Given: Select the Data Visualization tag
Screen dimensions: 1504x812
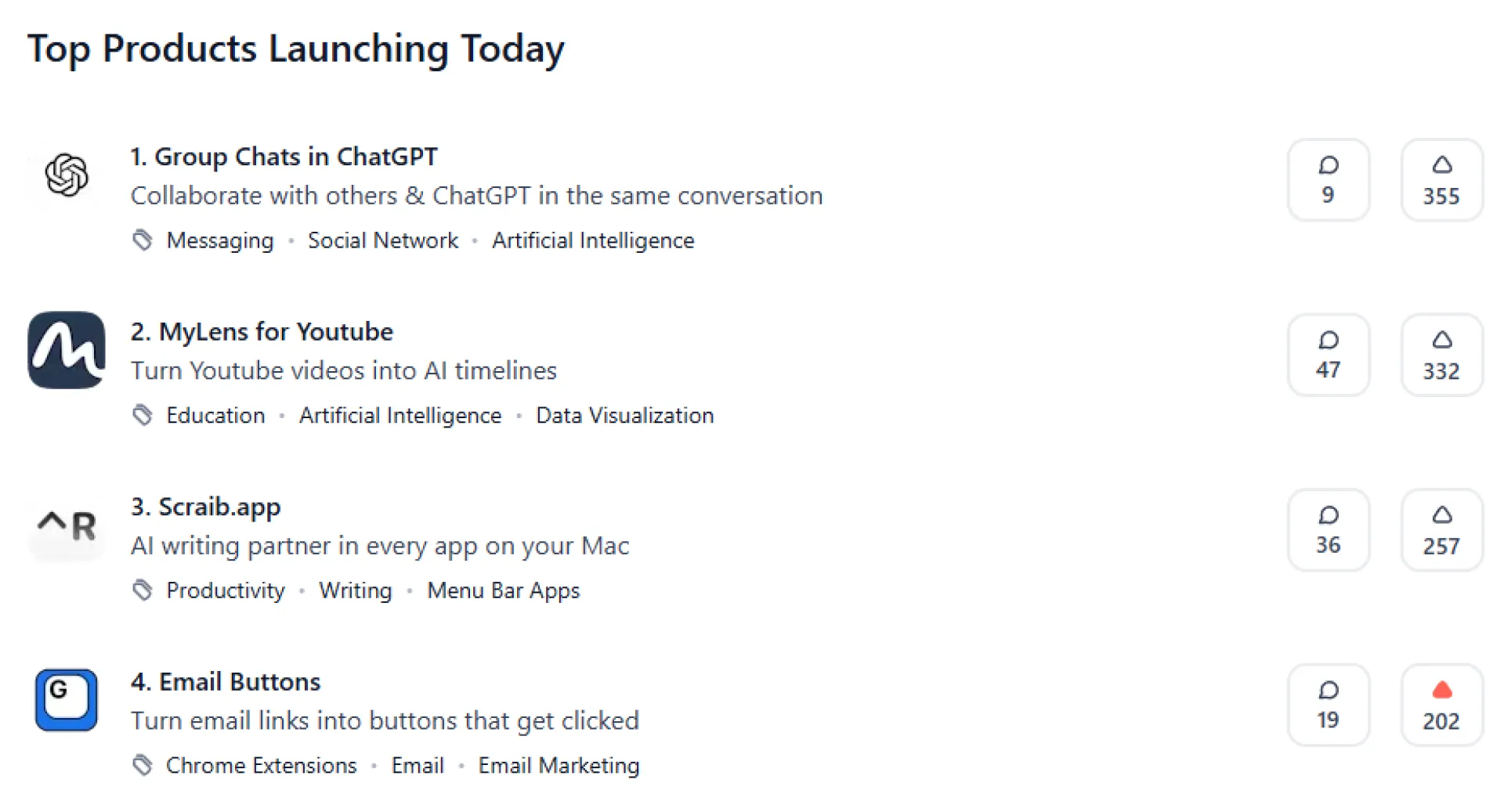Looking at the screenshot, I should point(624,416).
